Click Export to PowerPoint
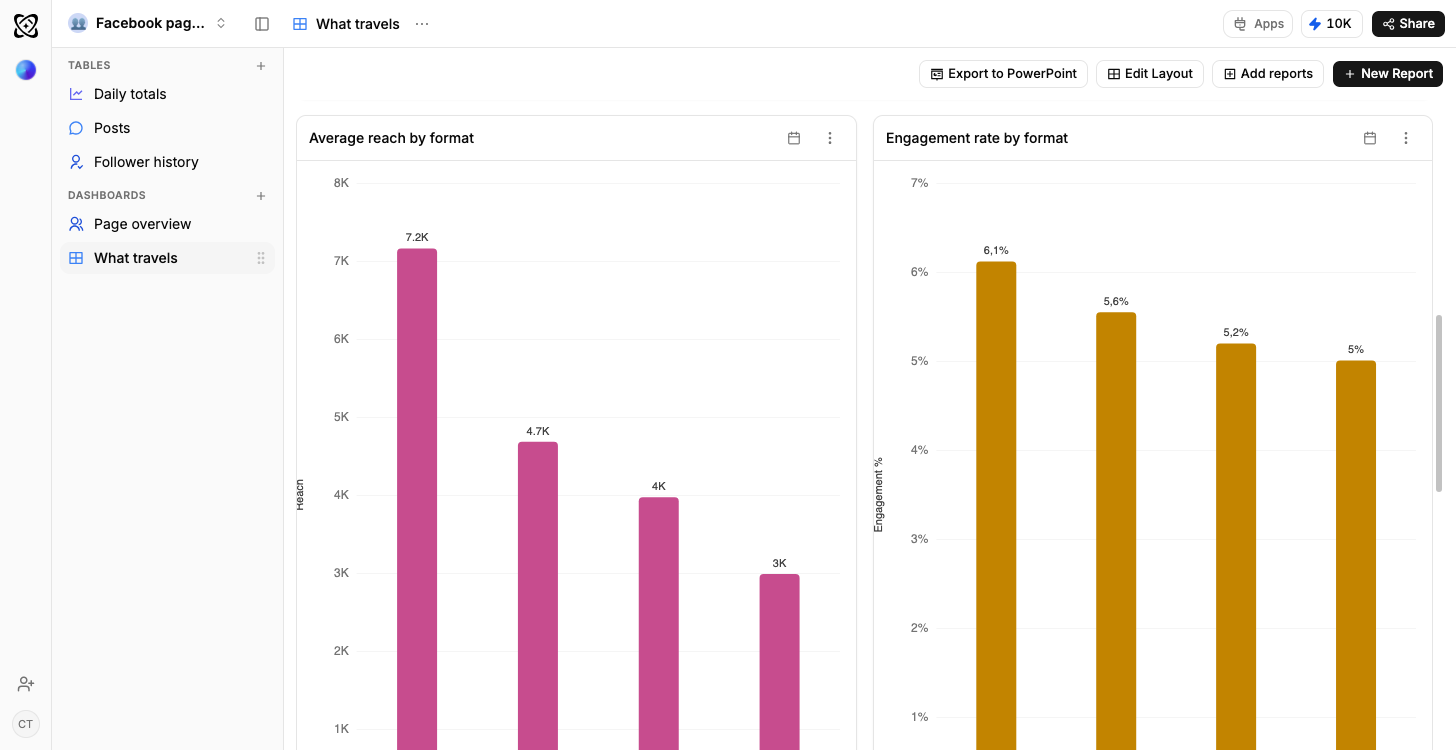1456x750 pixels. pos(1003,74)
